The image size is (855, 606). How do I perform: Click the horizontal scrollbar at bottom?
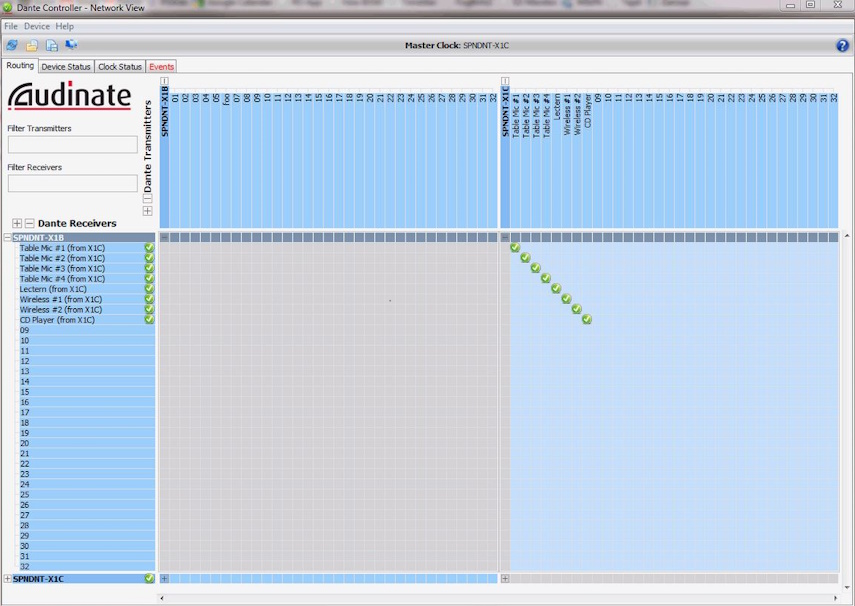pos(500,598)
